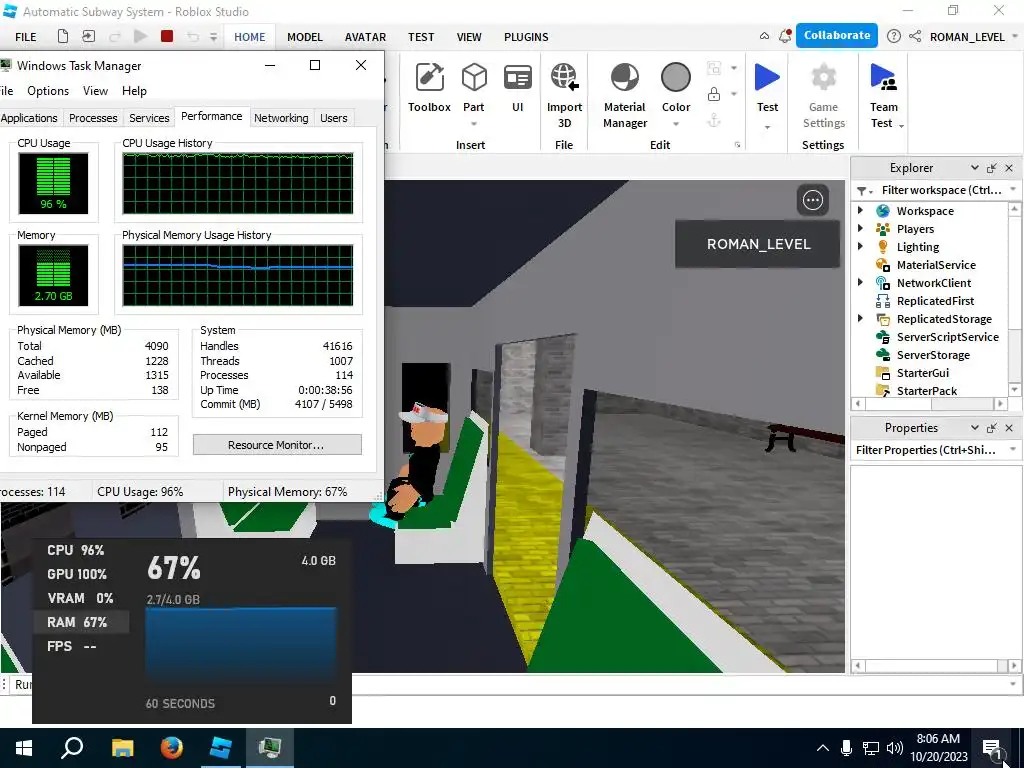The width and height of the screenshot is (1024, 768).
Task: Close the Properties panel
Action: point(1009,428)
